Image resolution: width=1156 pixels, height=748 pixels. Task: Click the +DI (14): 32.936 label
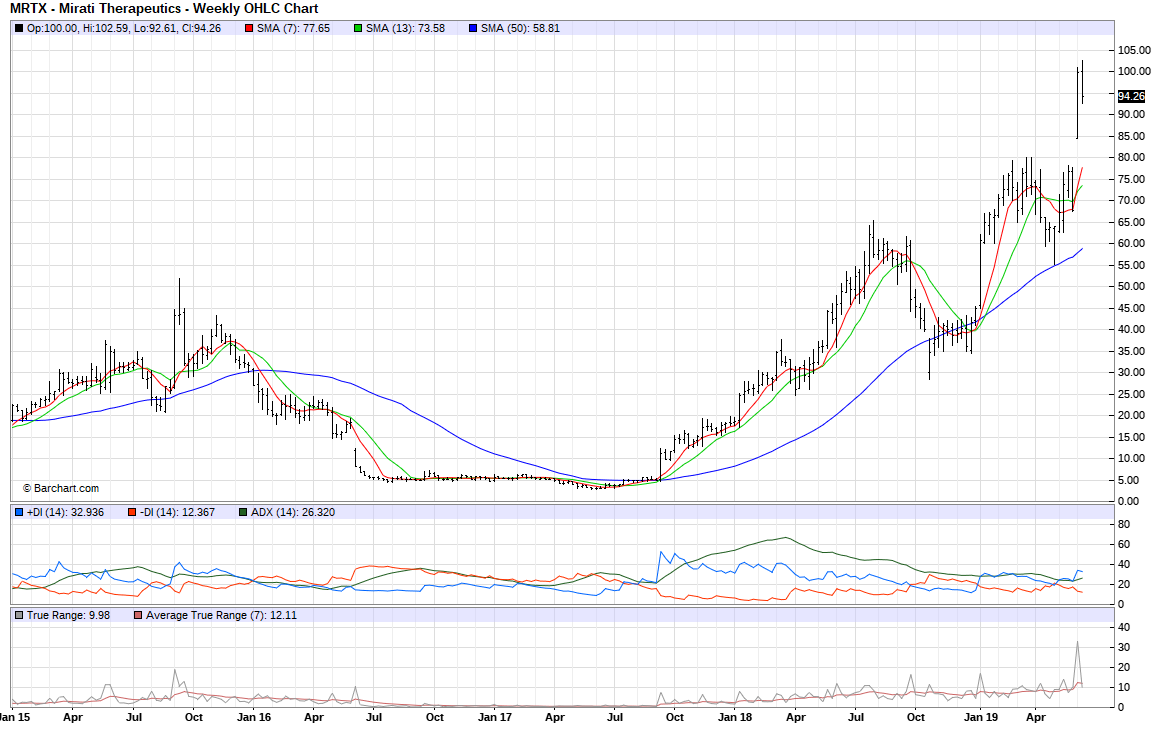(x=66, y=512)
